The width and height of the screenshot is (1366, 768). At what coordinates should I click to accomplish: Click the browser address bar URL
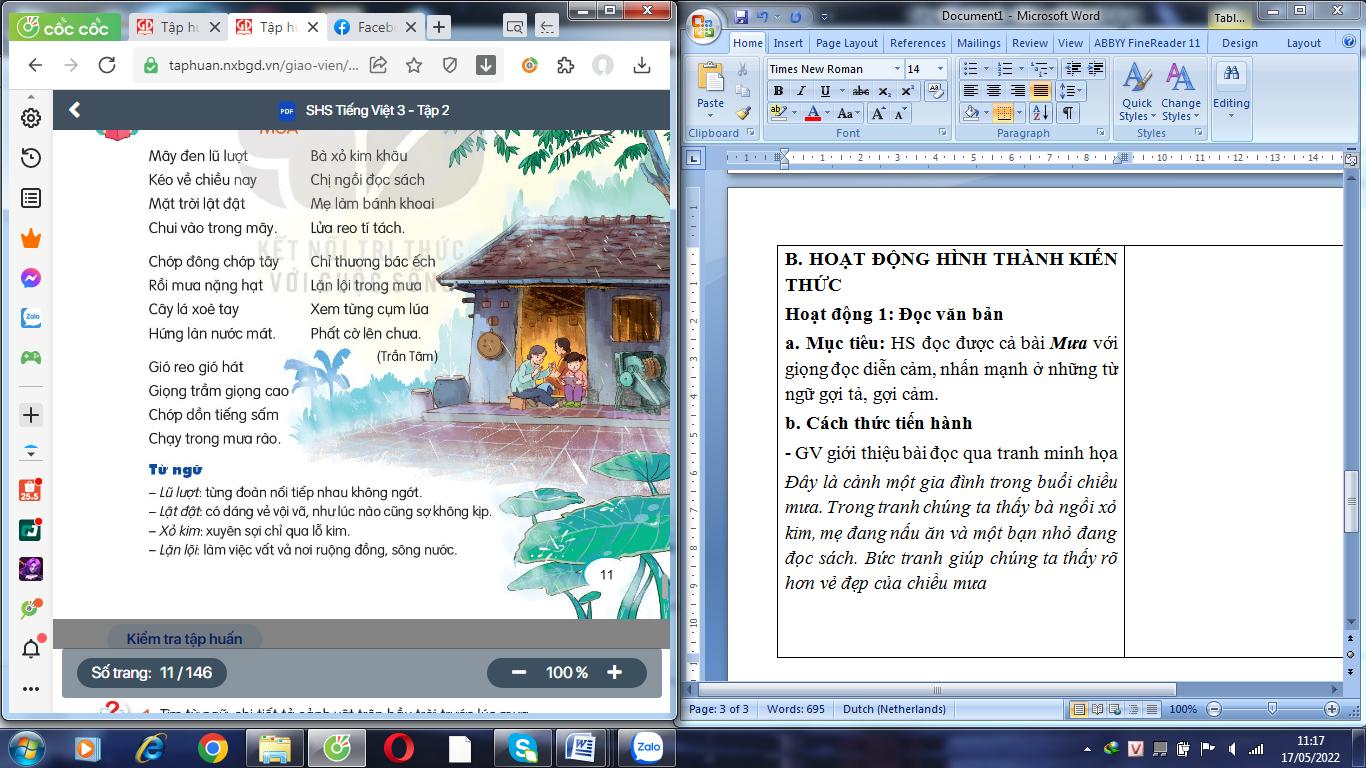click(x=264, y=65)
